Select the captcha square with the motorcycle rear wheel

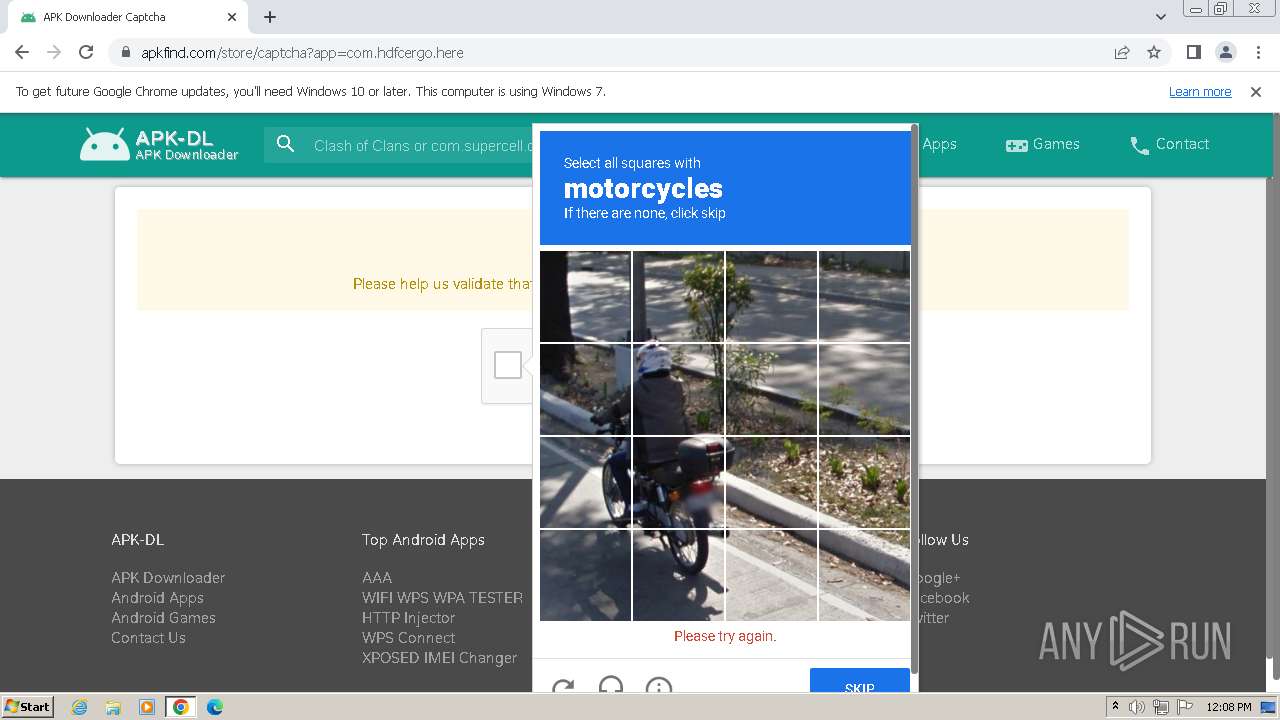coord(678,574)
